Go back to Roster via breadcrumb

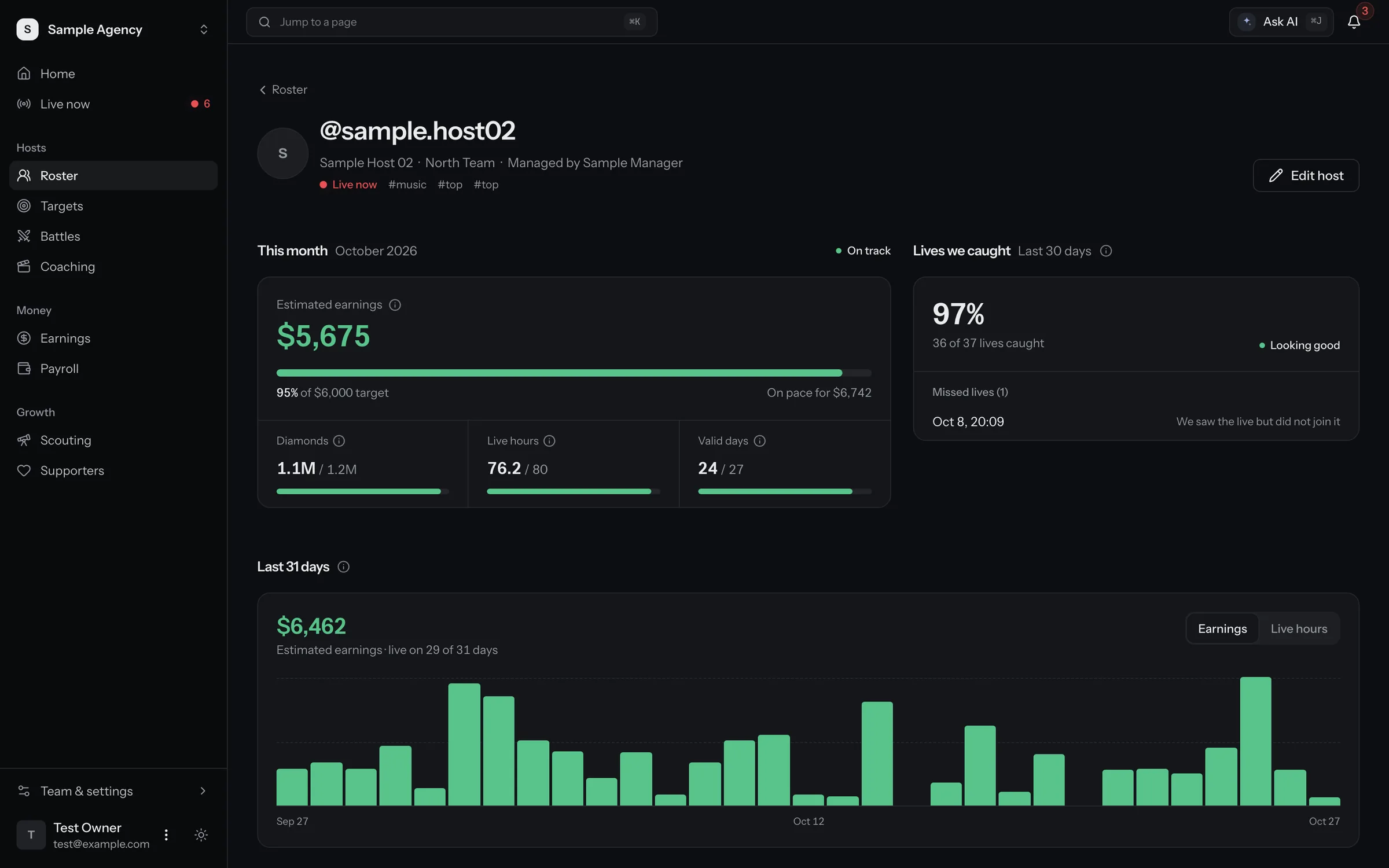click(x=283, y=90)
